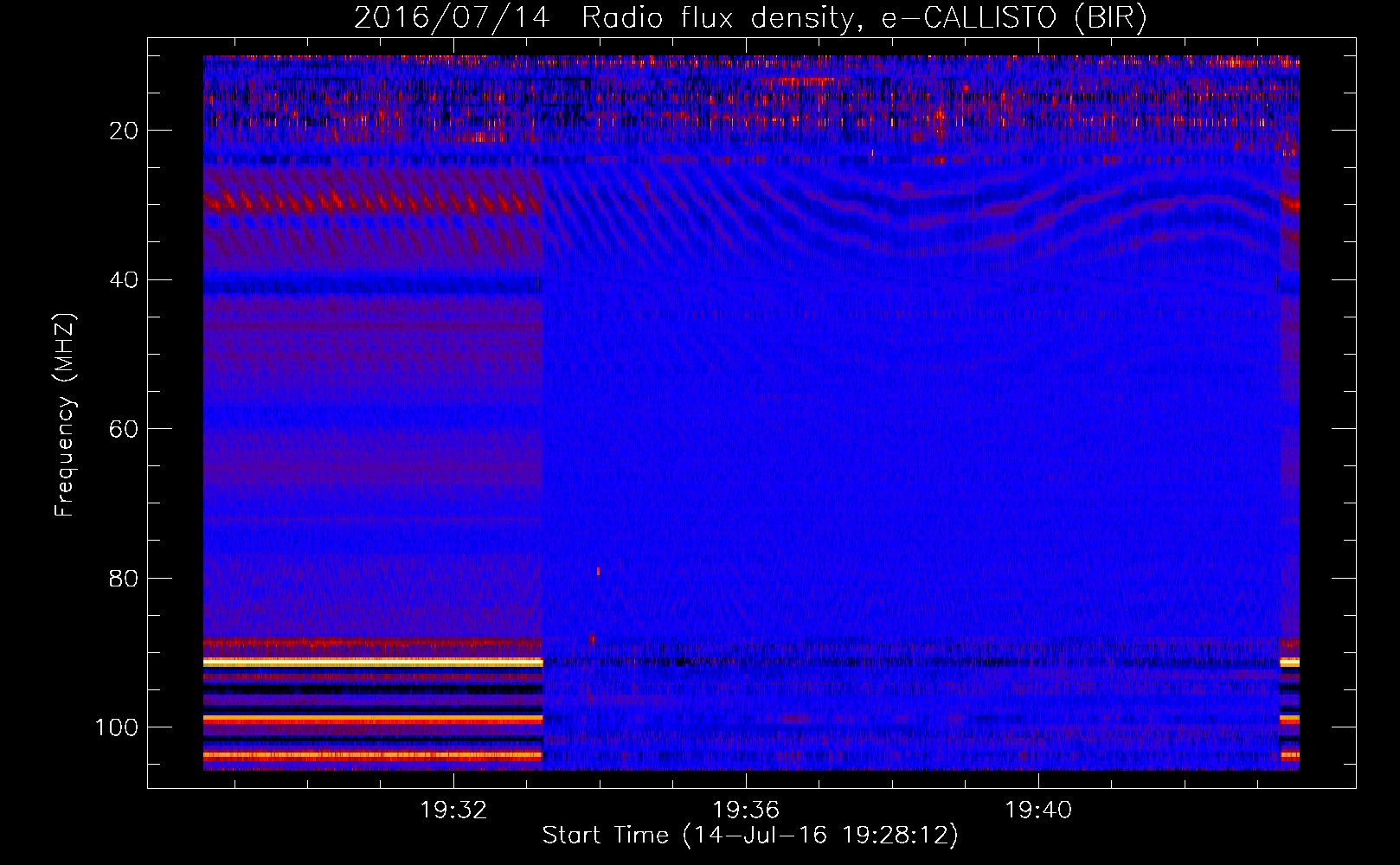Click the "Start Time (14-Jul-16 19:28:12)" x-axis label
1400x865 pixels.
pyautogui.click(x=750, y=836)
